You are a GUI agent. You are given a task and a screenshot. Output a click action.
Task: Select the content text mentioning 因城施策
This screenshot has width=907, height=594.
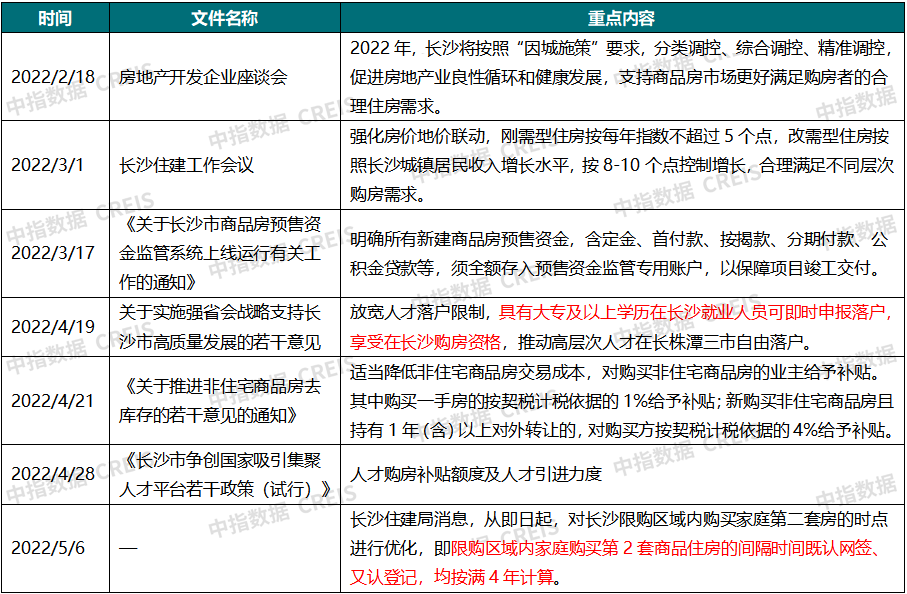(x=622, y=77)
